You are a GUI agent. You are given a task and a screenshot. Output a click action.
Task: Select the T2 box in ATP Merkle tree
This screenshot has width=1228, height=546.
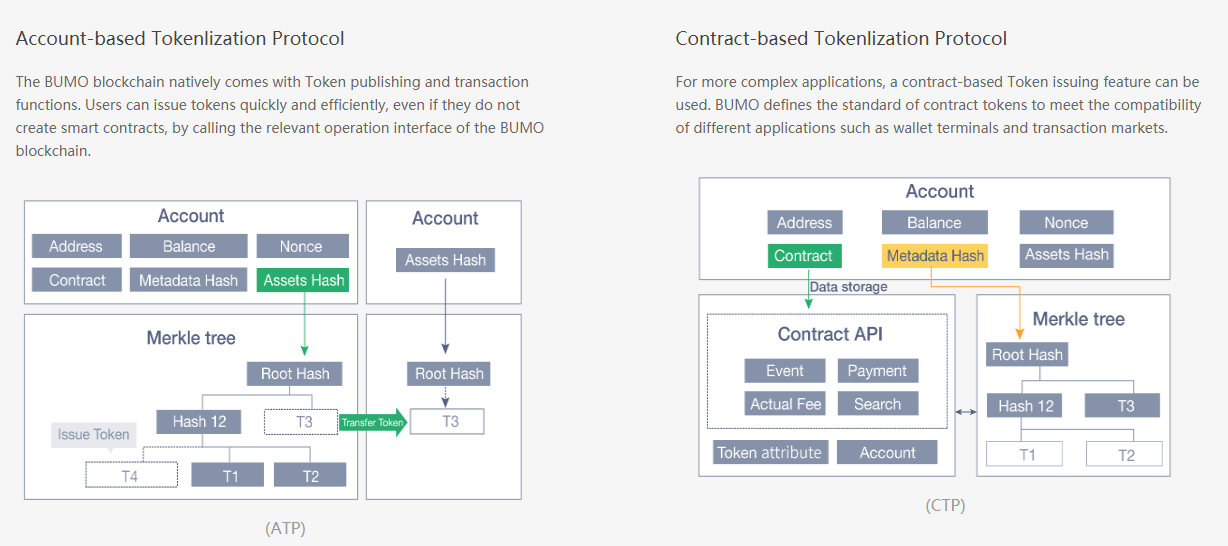pos(310,475)
